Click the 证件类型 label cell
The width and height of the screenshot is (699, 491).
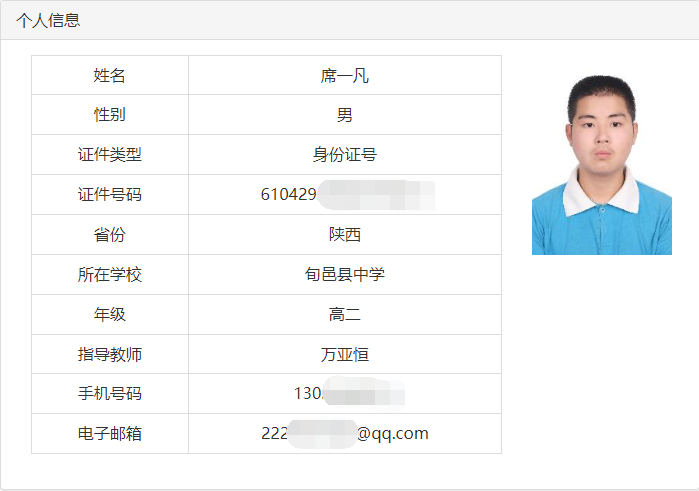click(x=110, y=155)
